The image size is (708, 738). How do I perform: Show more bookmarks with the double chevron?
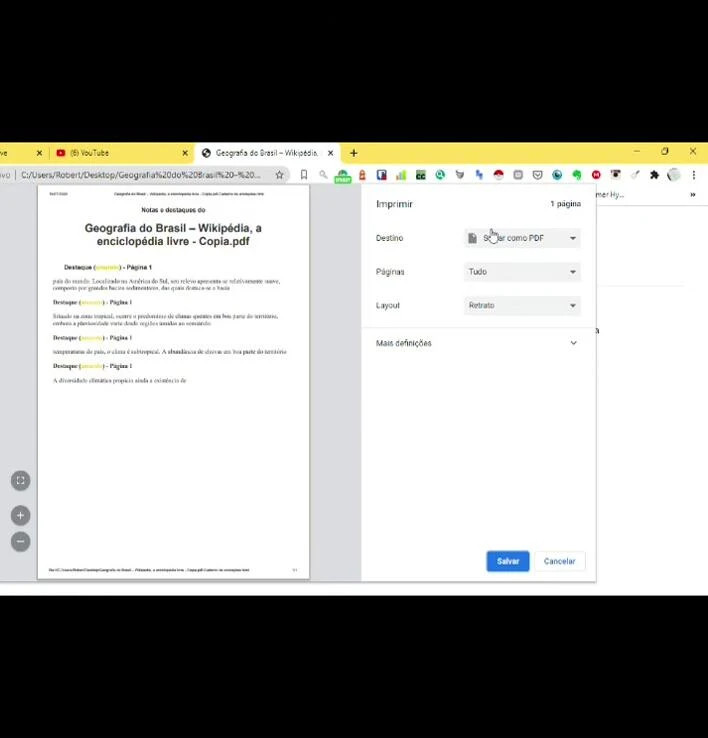(693, 194)
